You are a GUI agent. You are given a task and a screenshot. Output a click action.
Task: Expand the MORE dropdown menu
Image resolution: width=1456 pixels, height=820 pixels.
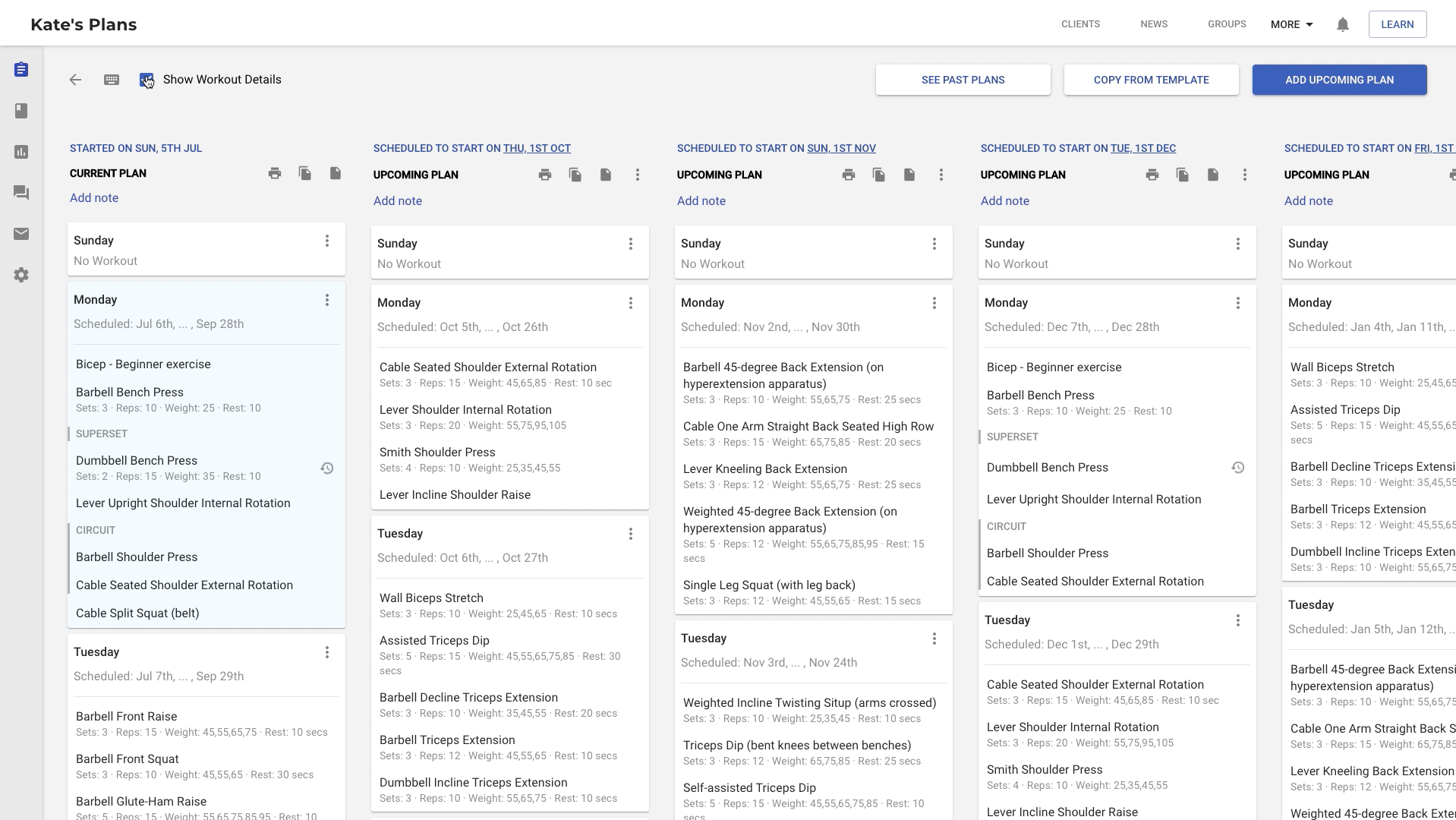1291,24
